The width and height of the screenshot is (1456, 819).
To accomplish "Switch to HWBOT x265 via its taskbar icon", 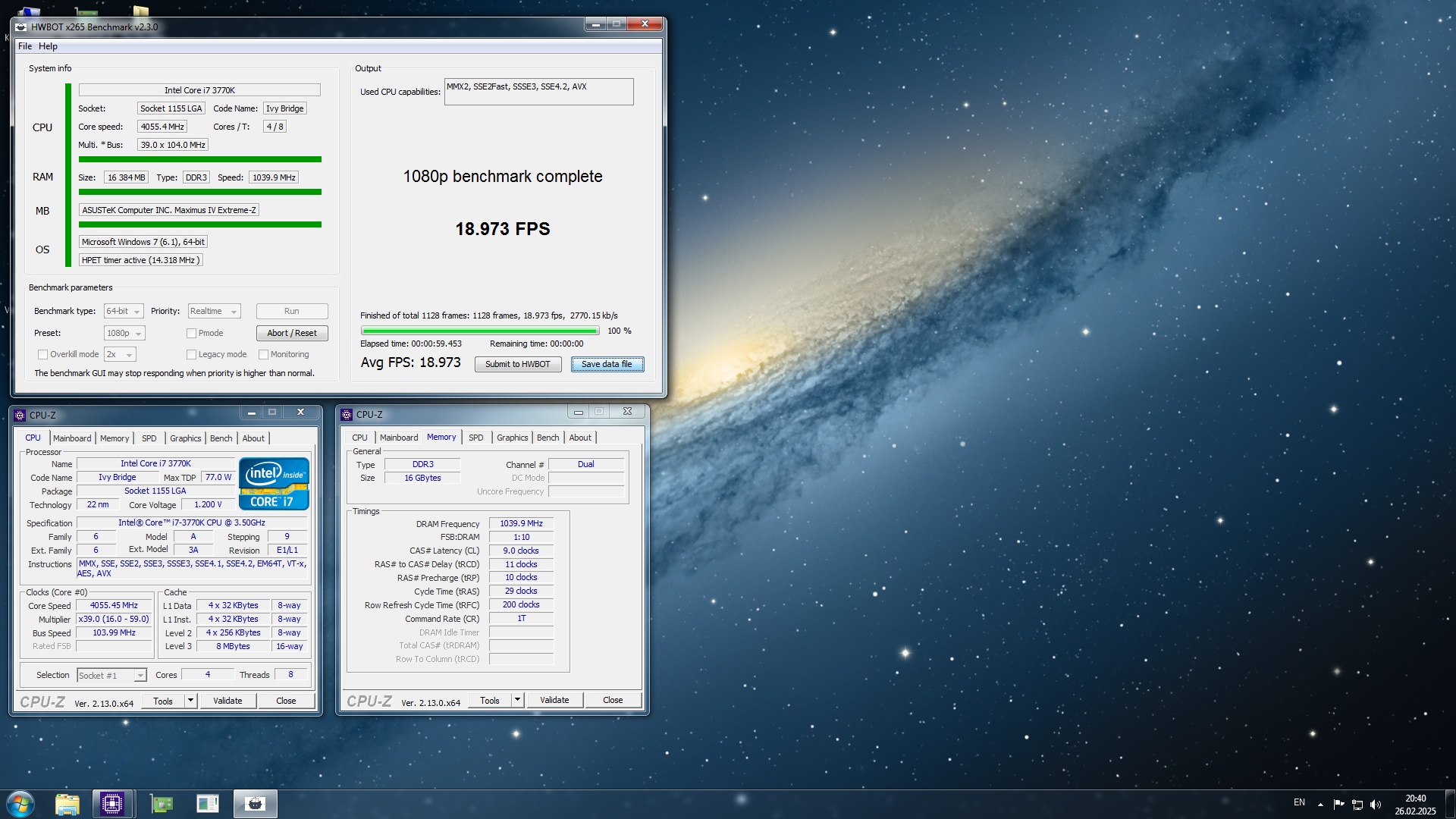I will click(256, 804).
